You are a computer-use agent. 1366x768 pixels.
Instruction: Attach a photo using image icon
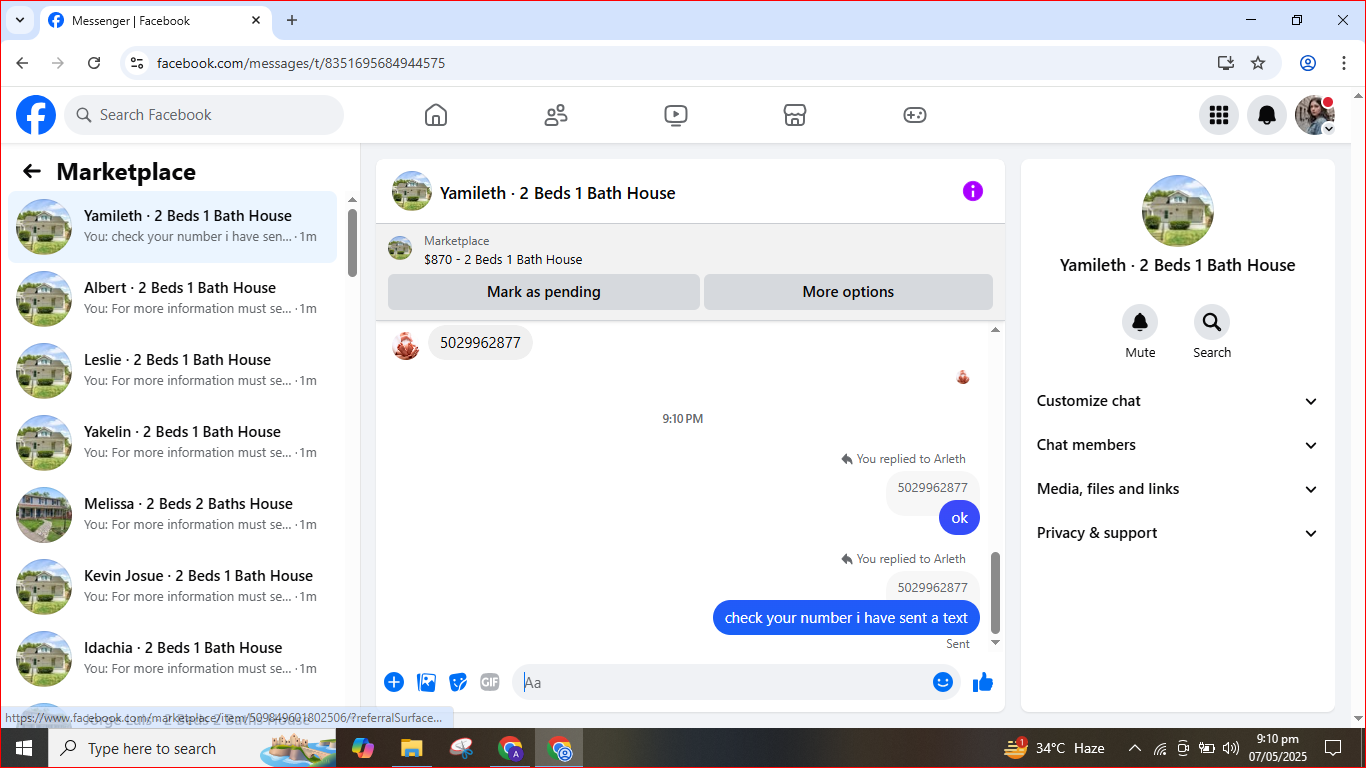pyautogui.click(x=427, y=682)
